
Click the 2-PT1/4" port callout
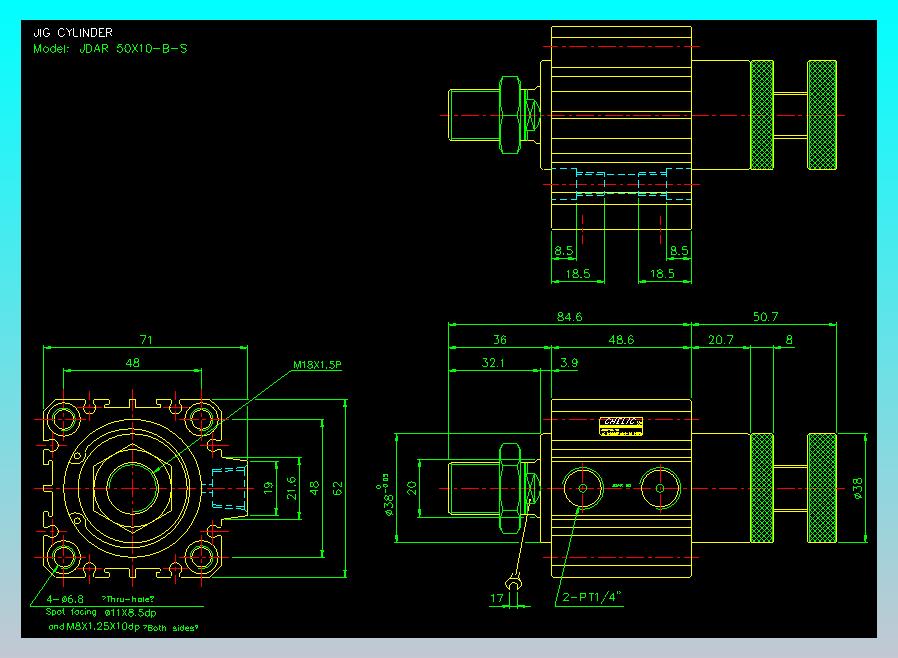(x=592, y=597)
